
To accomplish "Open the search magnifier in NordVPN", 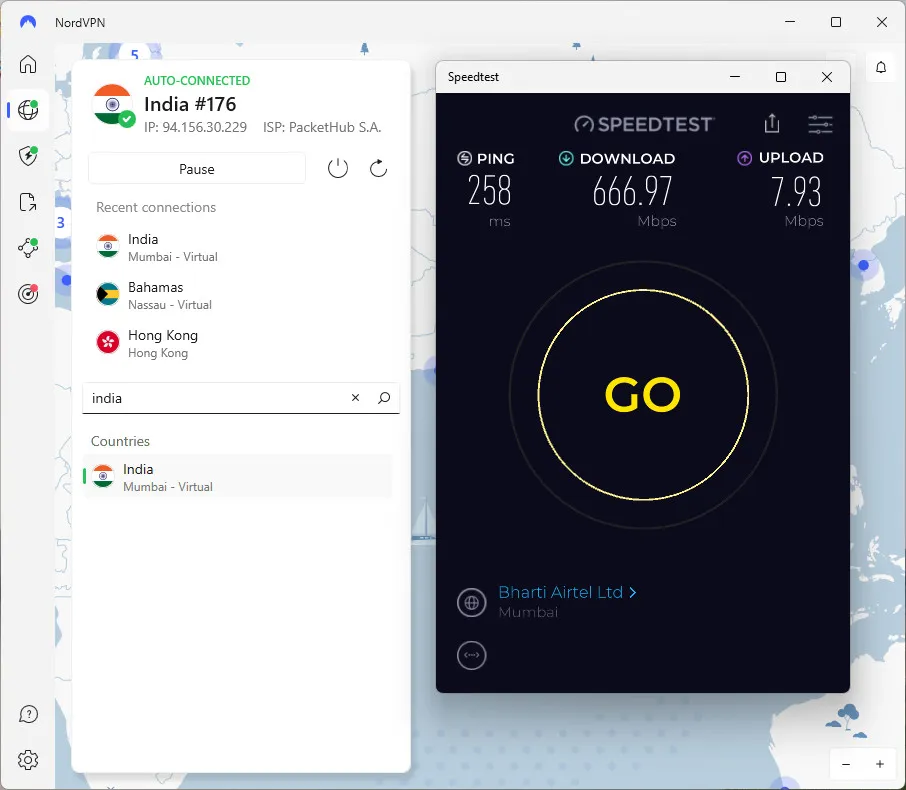I will (x=384, y=398).
